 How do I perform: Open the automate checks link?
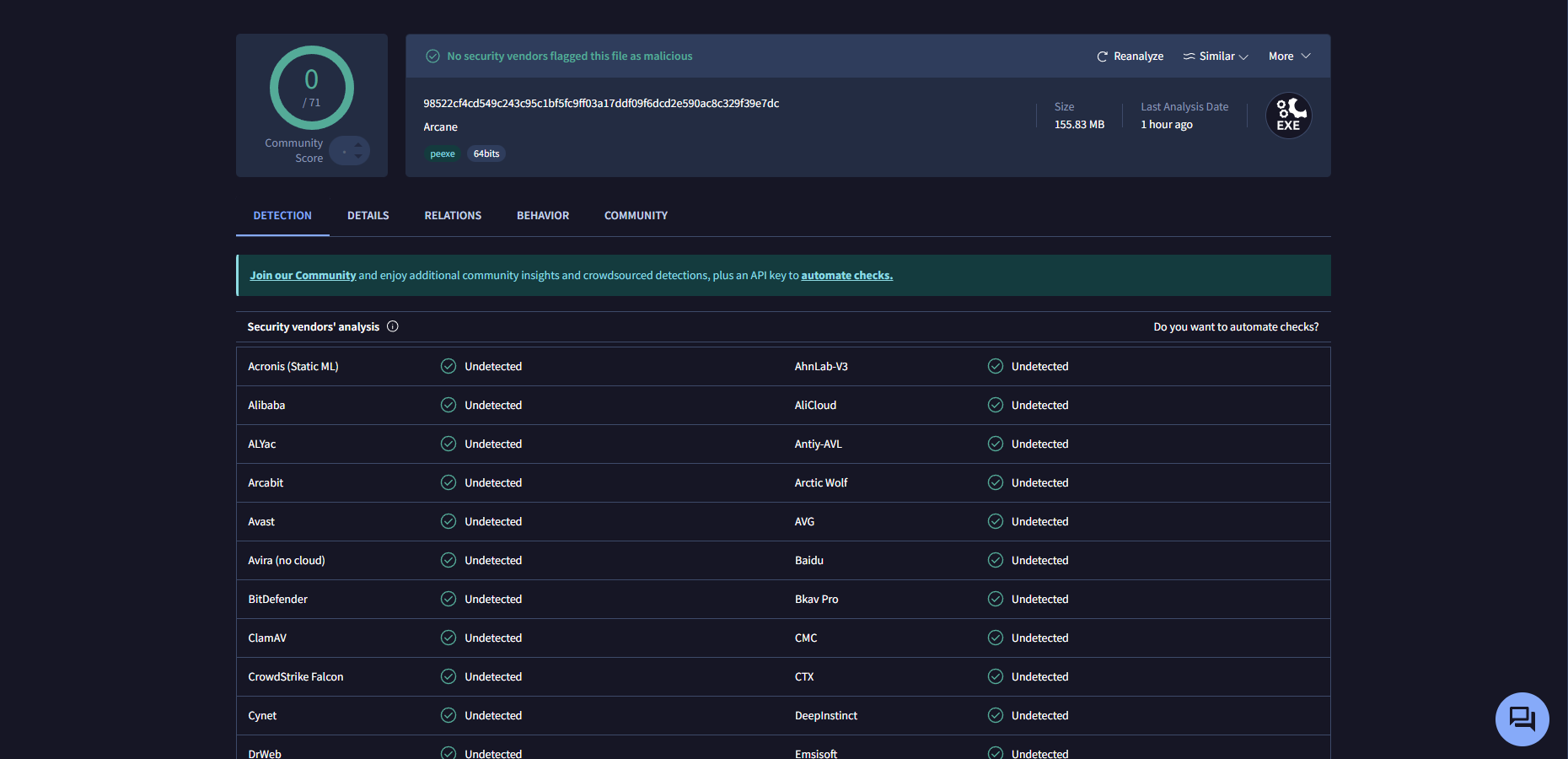click(846, 275)
